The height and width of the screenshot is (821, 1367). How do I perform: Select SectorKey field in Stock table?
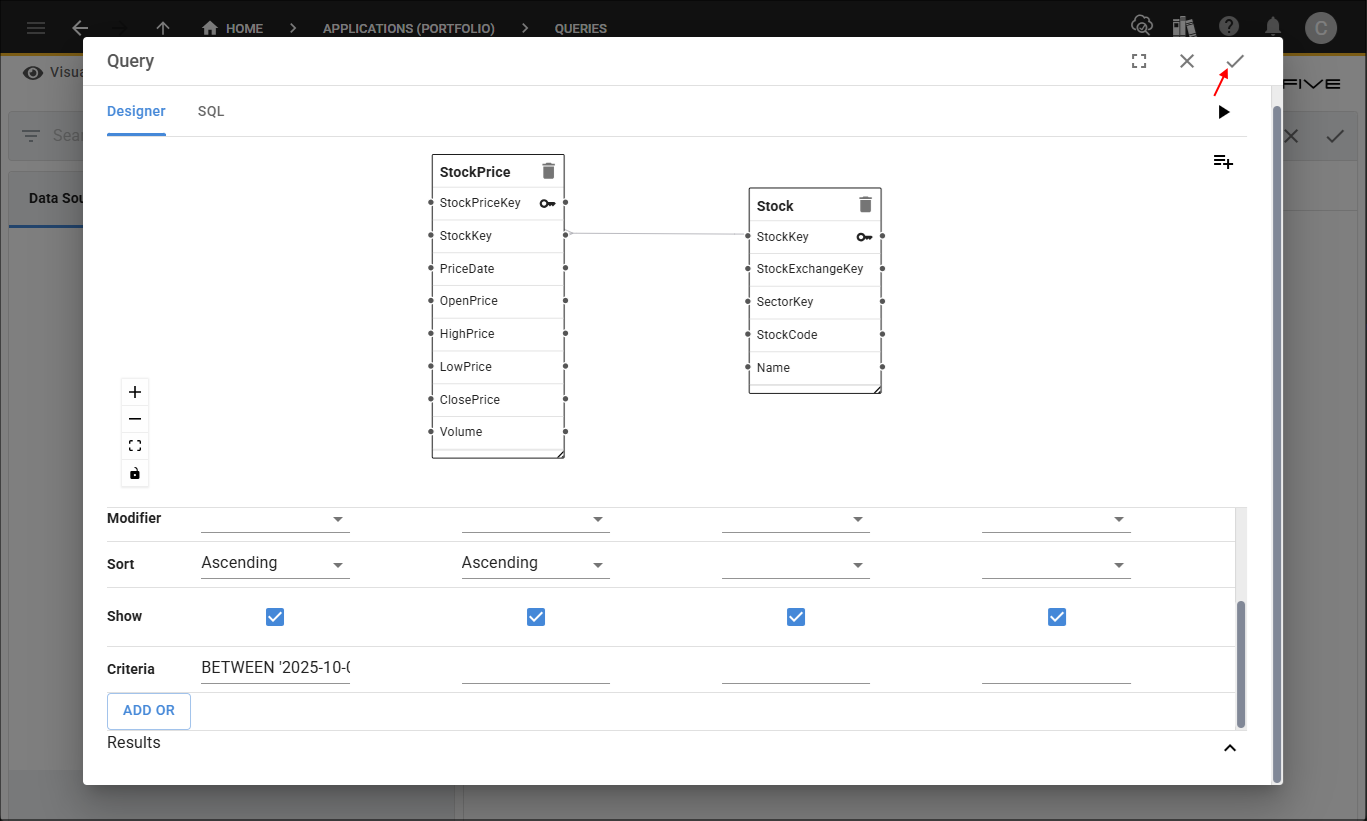tap(815, 302)
